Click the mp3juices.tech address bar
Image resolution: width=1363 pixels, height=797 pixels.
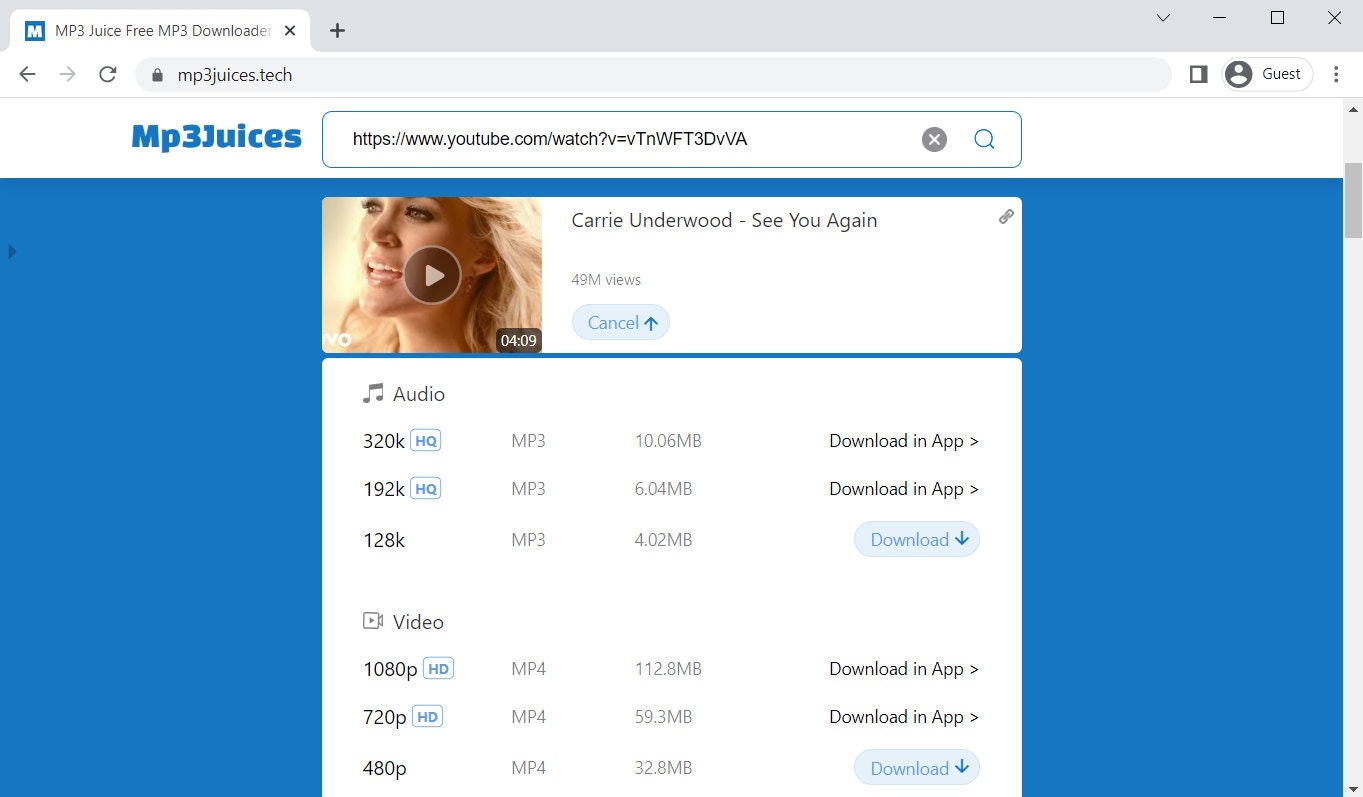pyautogui.click(x=653, y=74)
